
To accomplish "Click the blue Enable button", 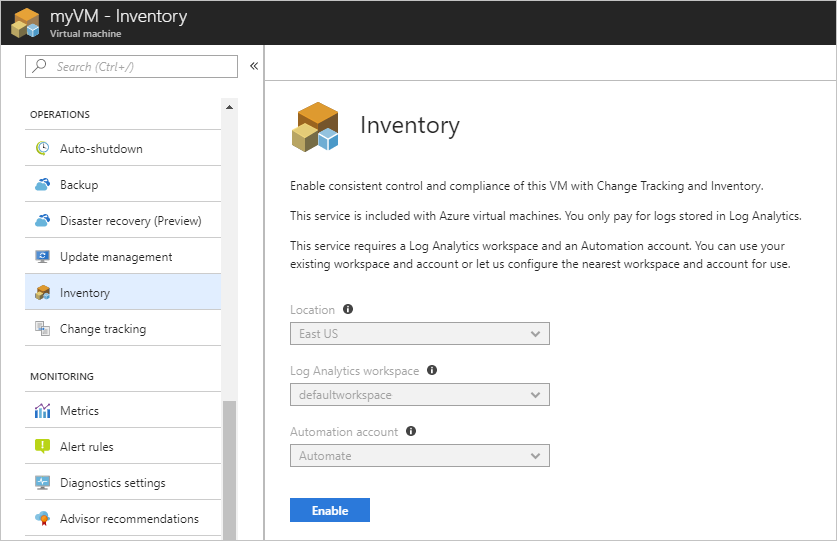I will 330,510.
